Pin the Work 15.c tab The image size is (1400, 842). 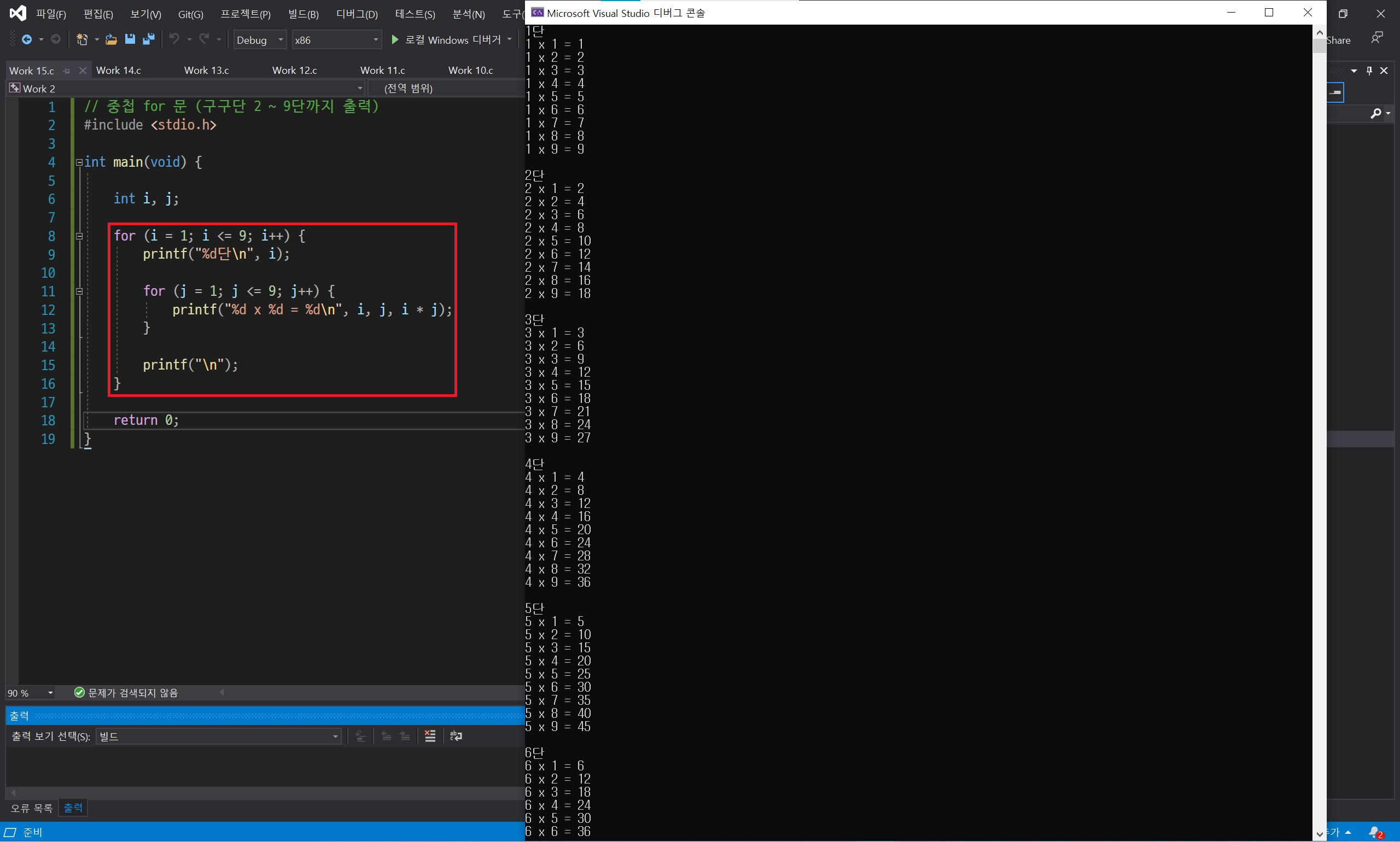[67, 71]
